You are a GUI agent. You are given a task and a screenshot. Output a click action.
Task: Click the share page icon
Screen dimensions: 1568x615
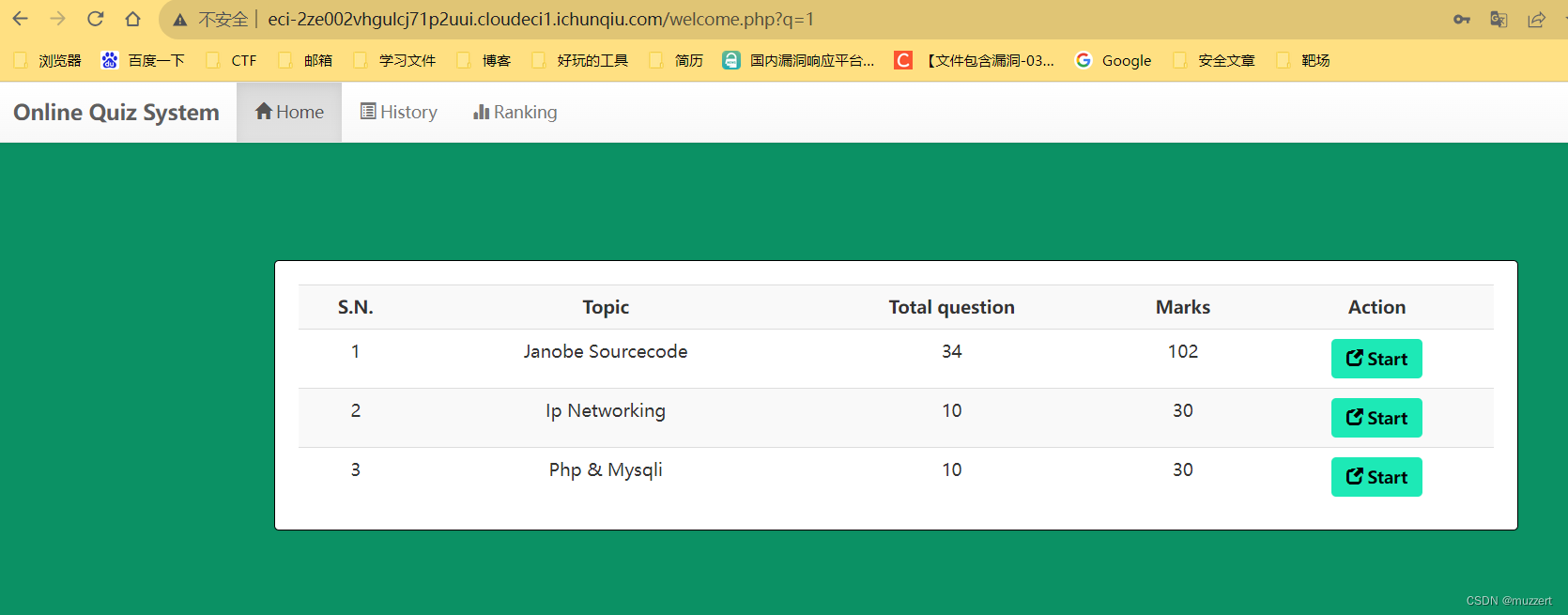pos(1537,20)
